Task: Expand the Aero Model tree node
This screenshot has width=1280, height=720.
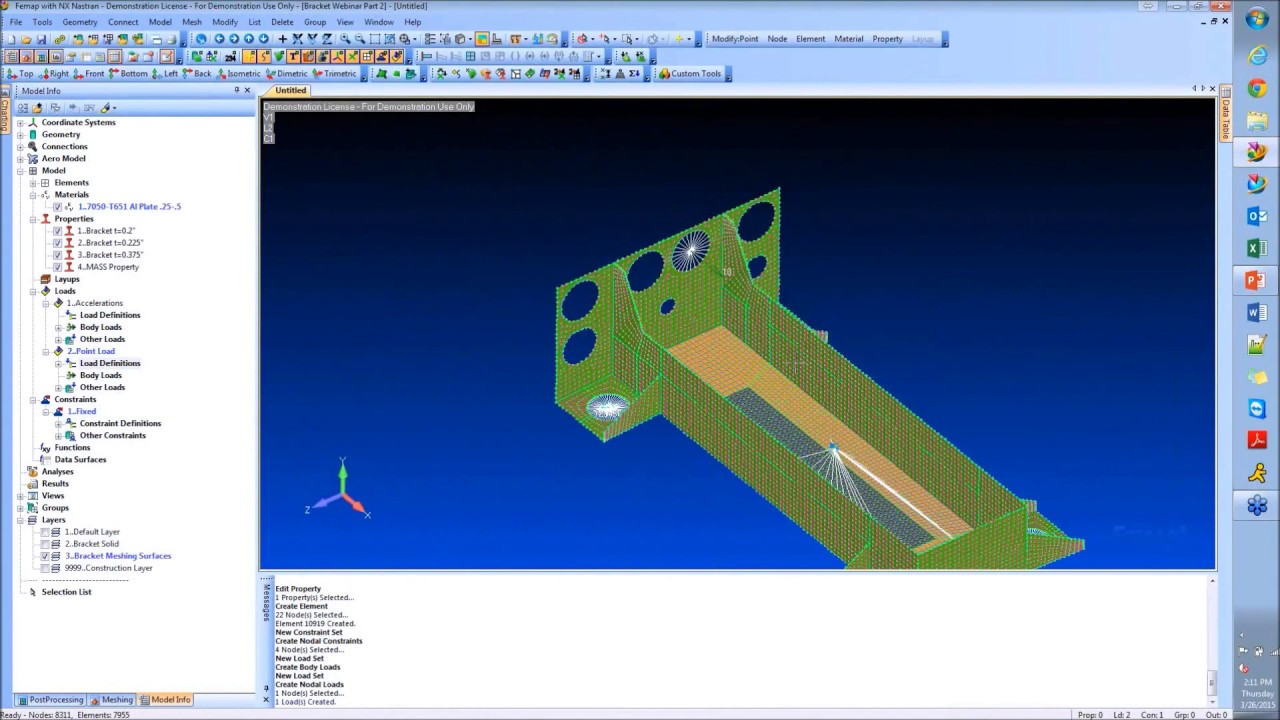Action: tap(20, 159)
